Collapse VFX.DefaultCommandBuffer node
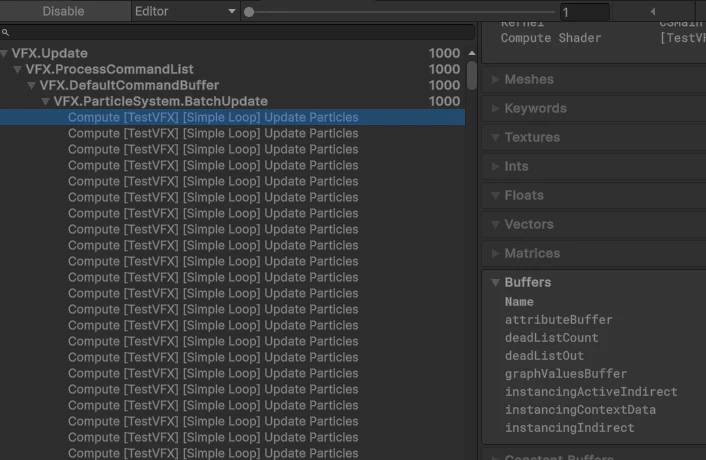The width and height of the screenshot is (706, 460). (32, 86)
